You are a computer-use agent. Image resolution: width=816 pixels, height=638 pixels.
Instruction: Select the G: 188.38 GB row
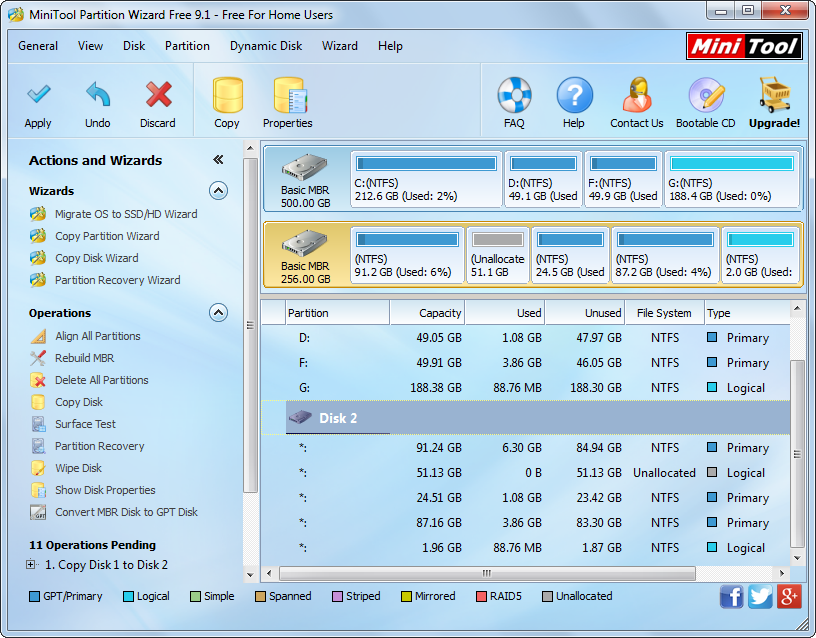526,388
